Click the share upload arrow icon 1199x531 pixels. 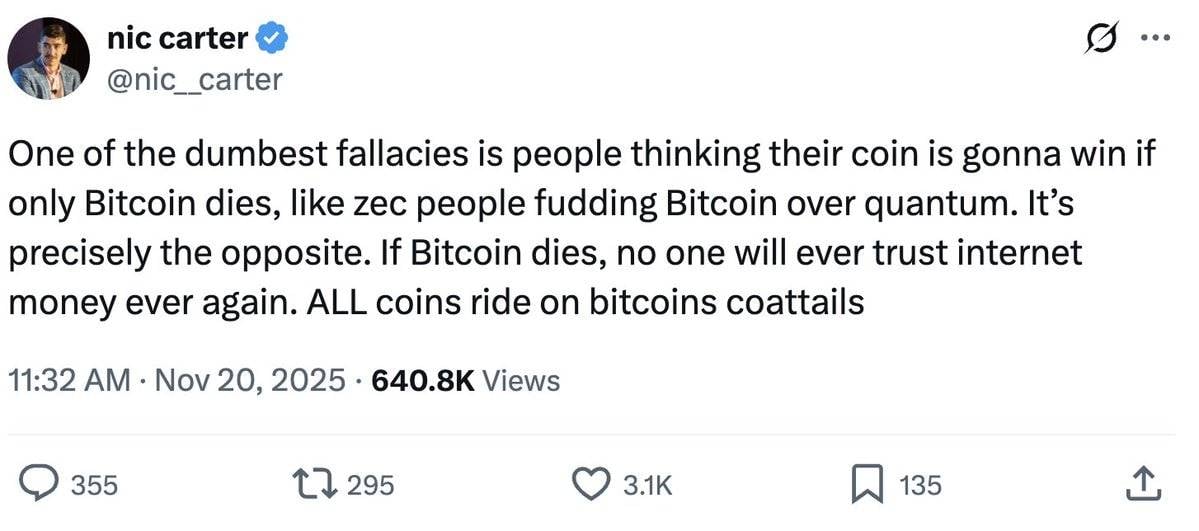[x=1142, y=484]
